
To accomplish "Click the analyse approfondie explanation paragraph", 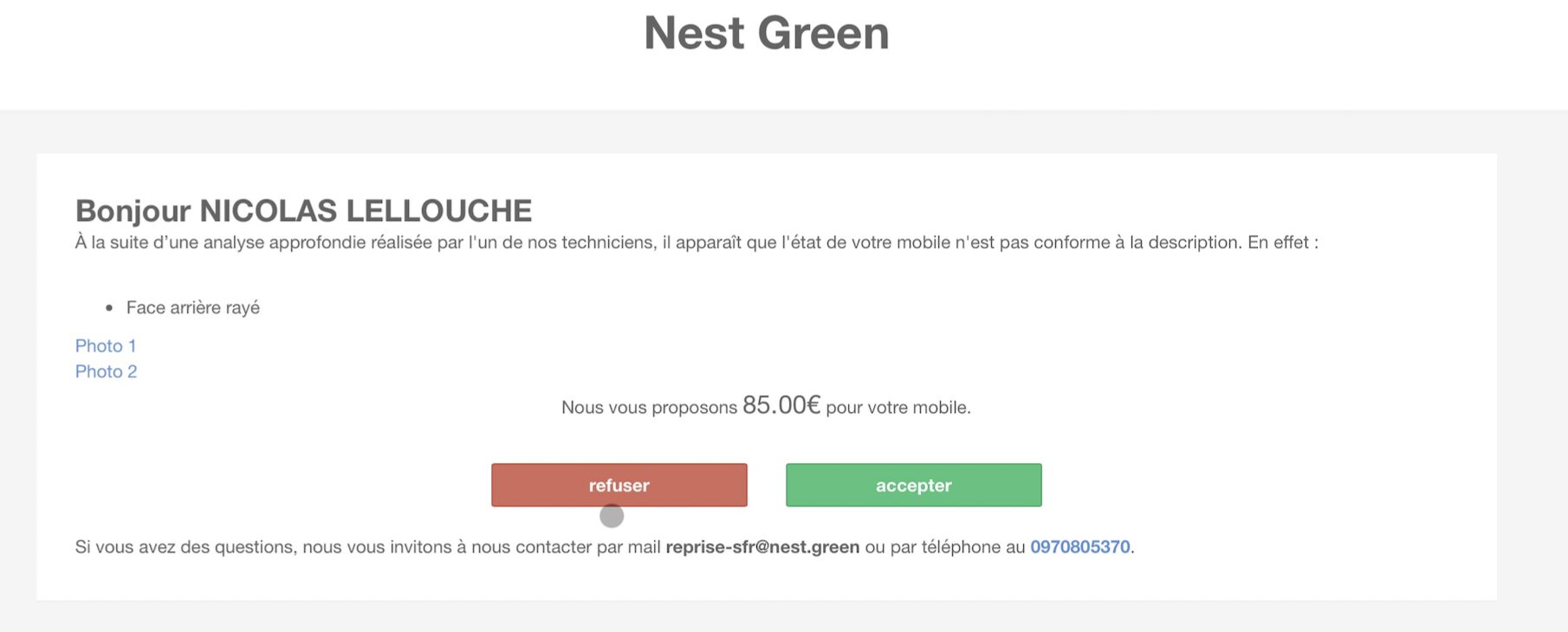I will 697,242.
